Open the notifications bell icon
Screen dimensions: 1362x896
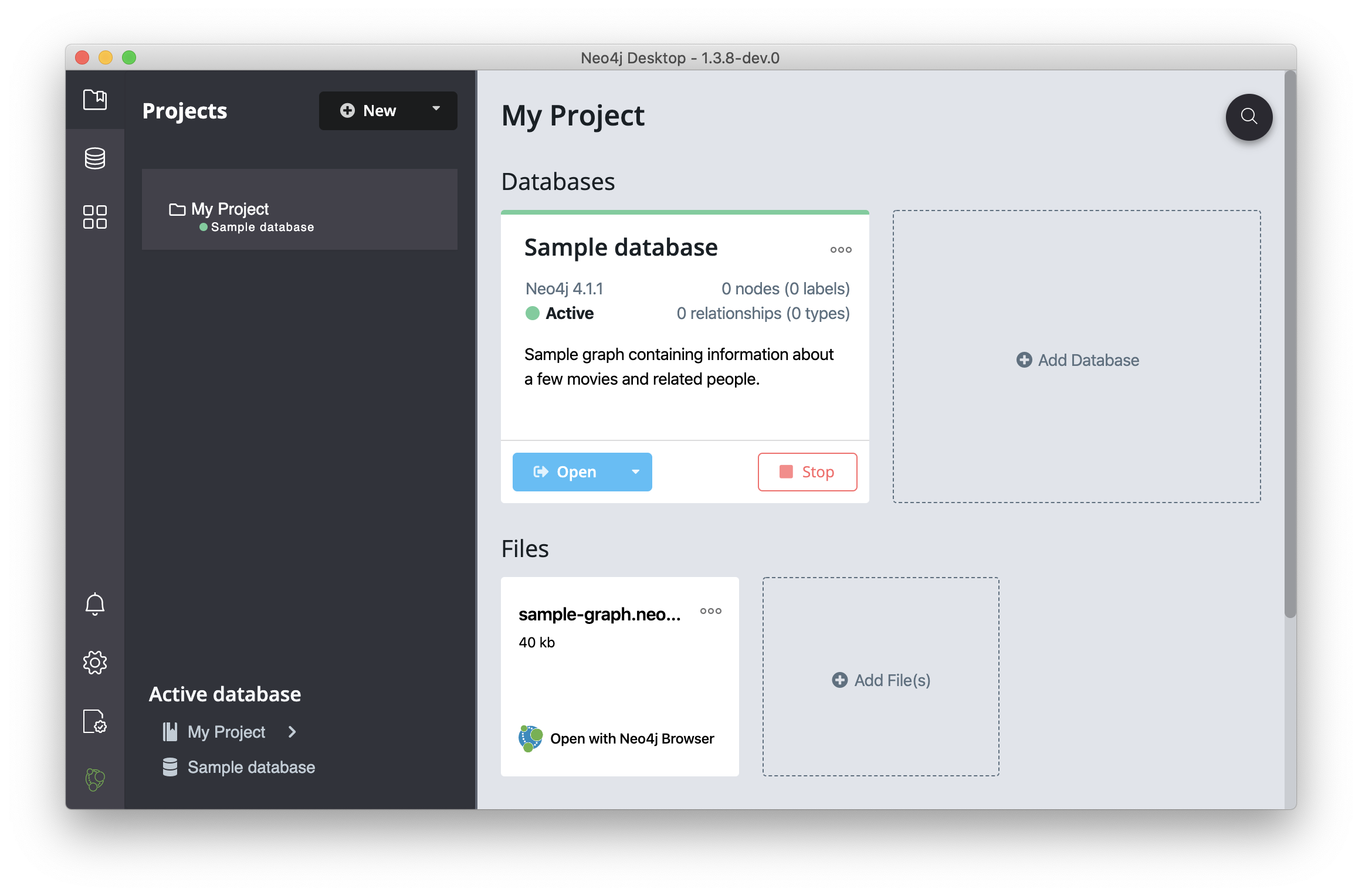[94, 604]
